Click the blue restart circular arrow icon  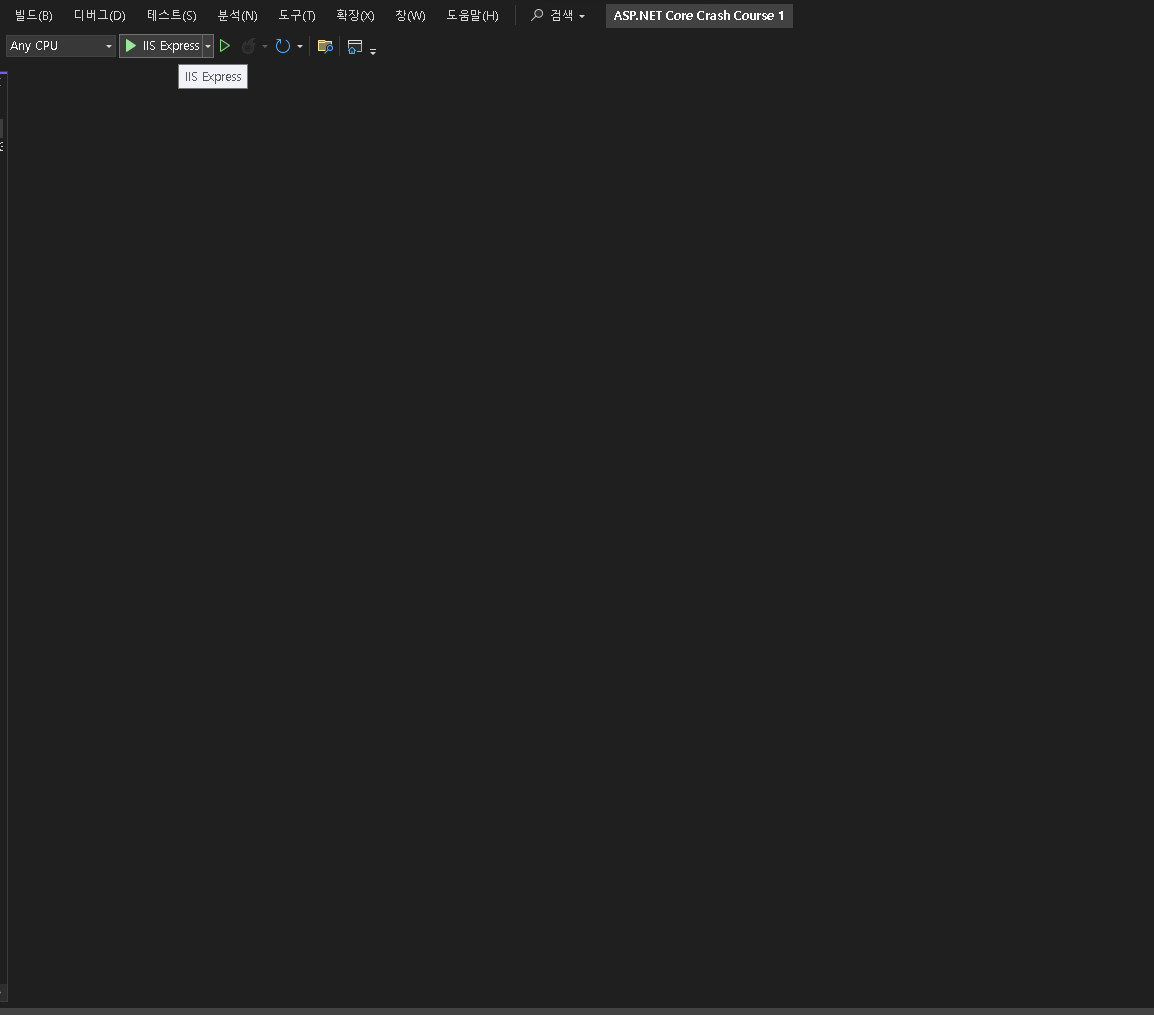(x=283, y=46)
